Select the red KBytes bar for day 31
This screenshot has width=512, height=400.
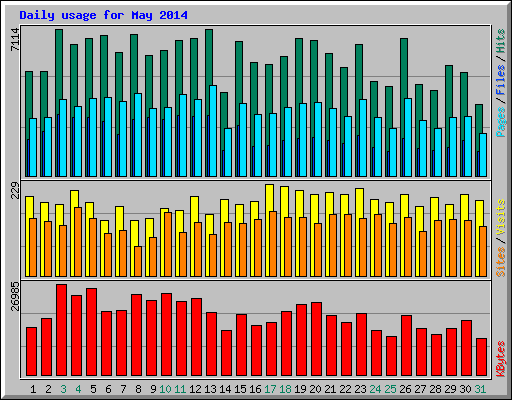[x=482, y=357]
